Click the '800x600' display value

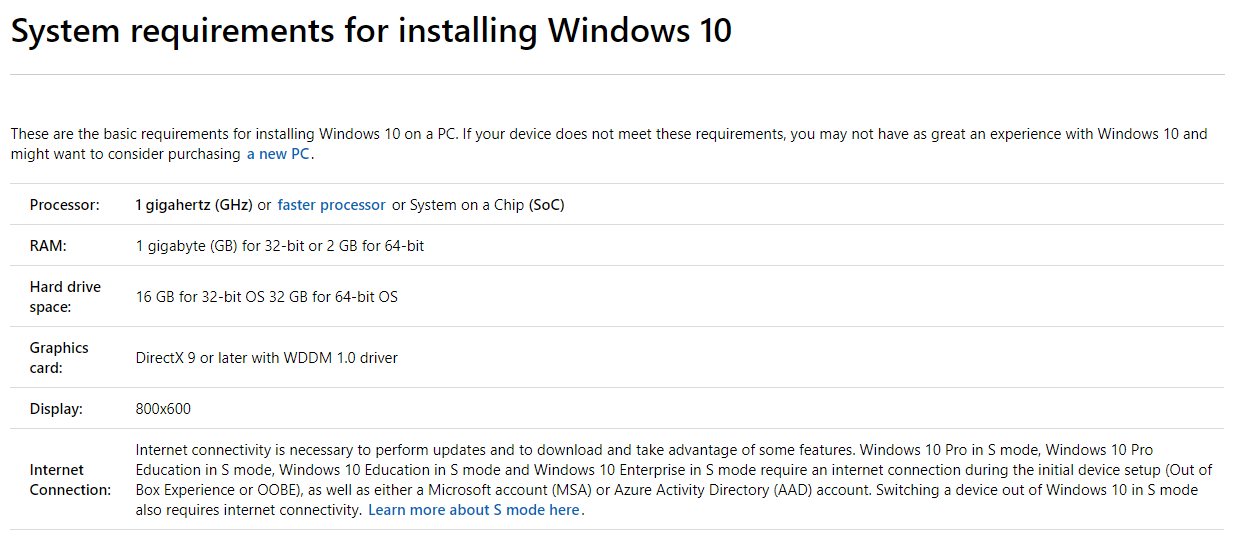point(163,409)
